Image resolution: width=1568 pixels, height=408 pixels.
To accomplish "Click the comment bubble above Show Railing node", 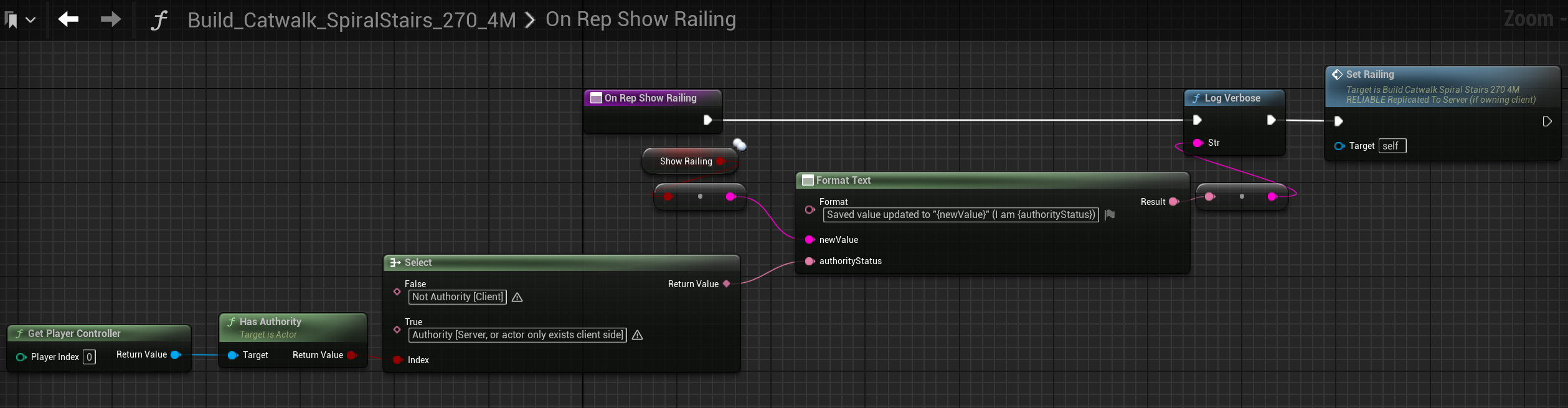I will 740,145.
